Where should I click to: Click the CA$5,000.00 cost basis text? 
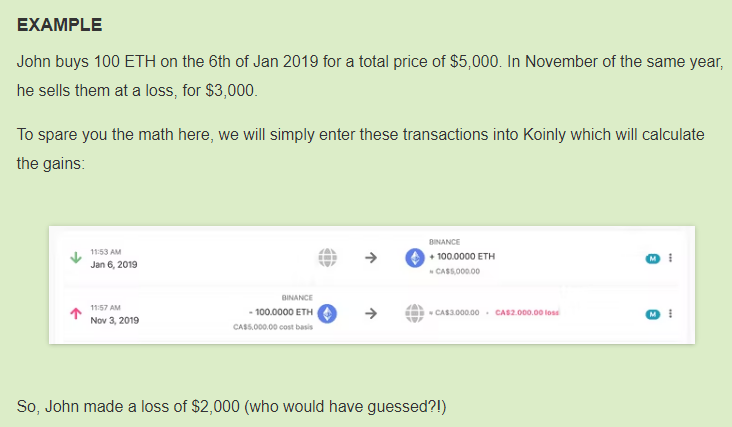click(273, 327)
